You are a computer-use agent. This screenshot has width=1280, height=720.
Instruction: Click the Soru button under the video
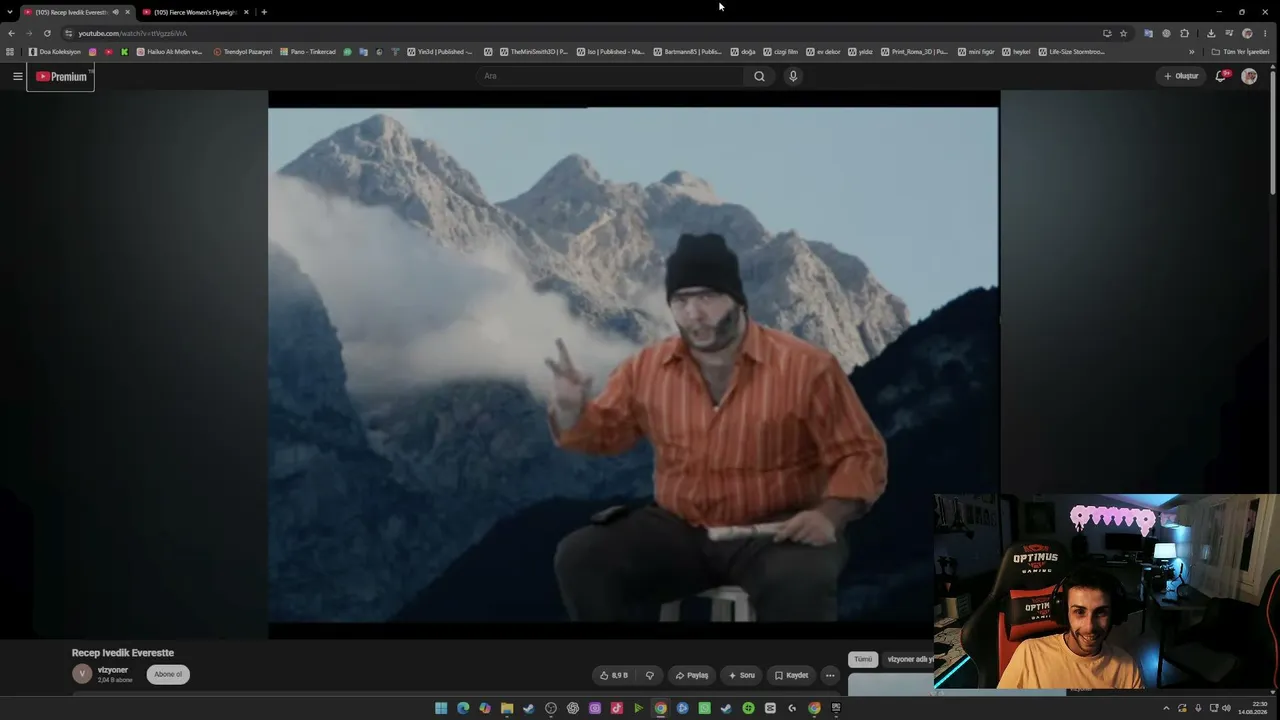[x=741, y=675]
